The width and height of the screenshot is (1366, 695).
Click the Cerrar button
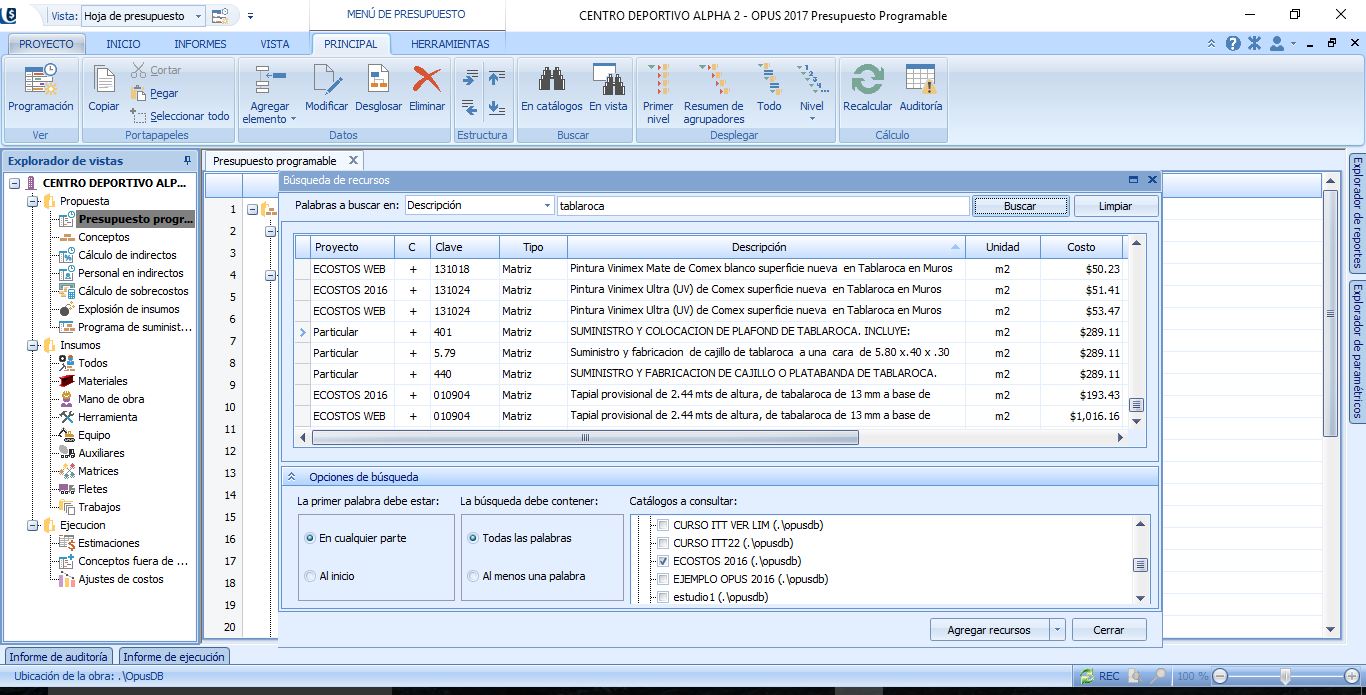pyautogui.click(x=1108, y=630)
